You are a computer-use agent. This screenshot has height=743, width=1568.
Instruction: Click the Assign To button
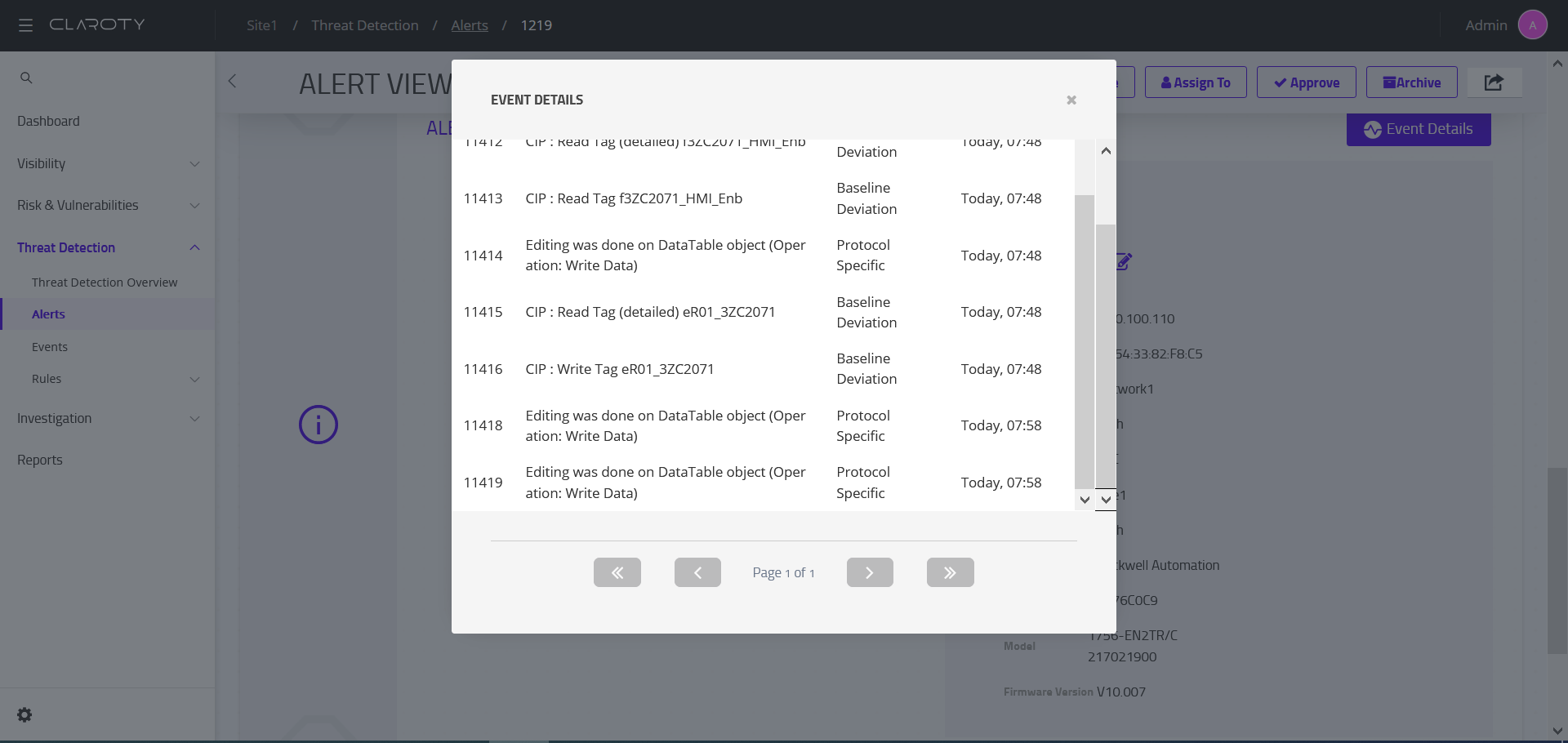pyautogui.click(x=1196, y=82)
